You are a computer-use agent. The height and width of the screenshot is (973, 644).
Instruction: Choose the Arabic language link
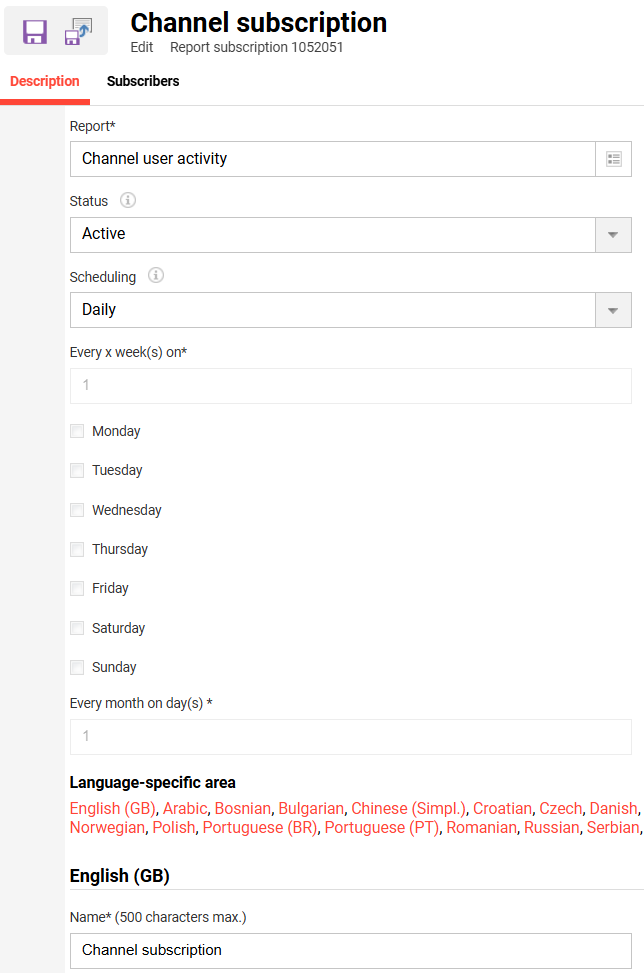[x=185, y=808]
